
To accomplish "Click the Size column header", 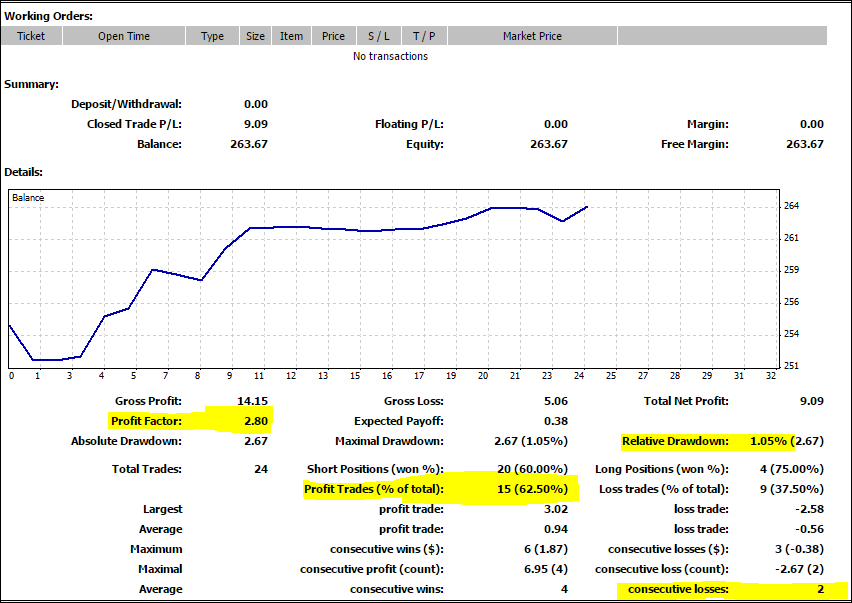I will click(x=256, y=36).
